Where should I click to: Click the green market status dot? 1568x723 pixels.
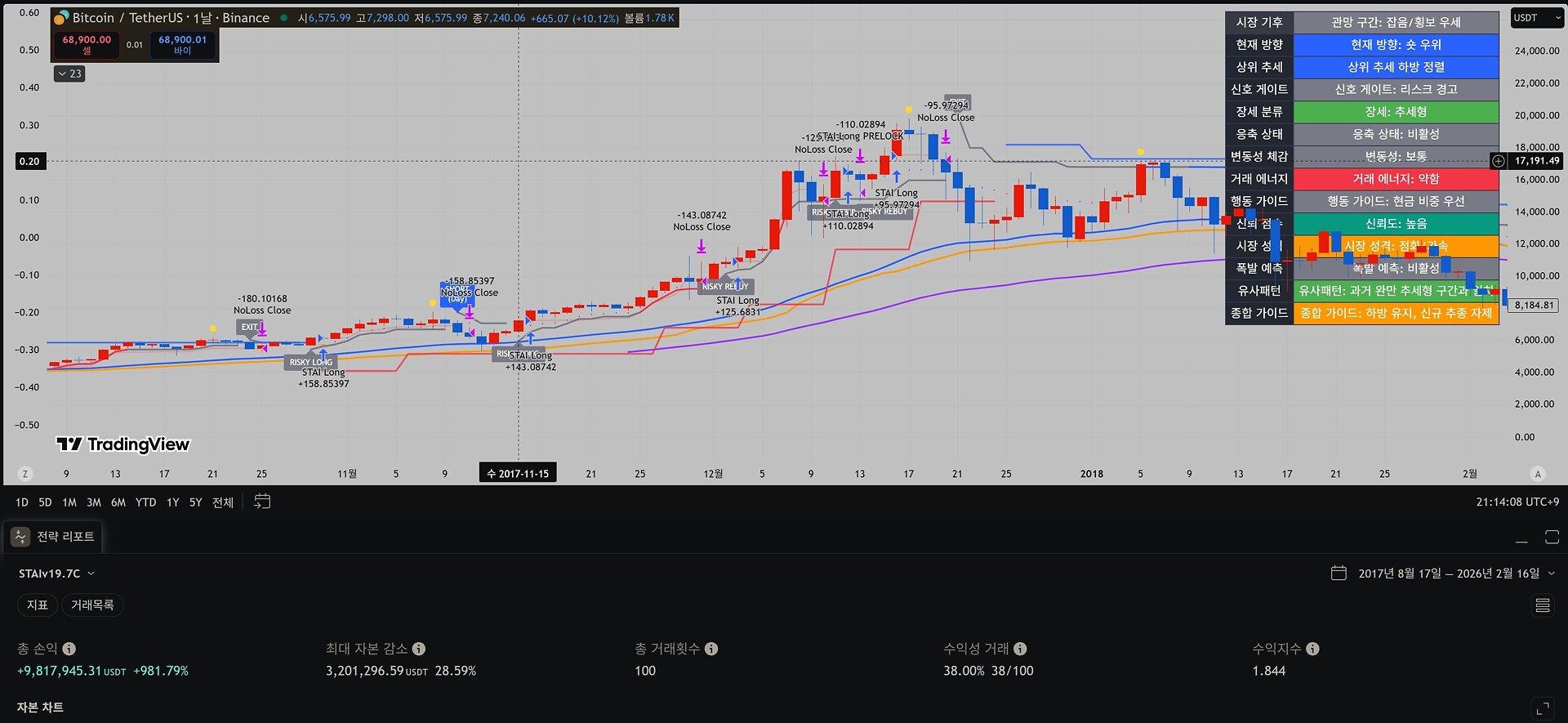pyautogui.click(x=283, y=18)
